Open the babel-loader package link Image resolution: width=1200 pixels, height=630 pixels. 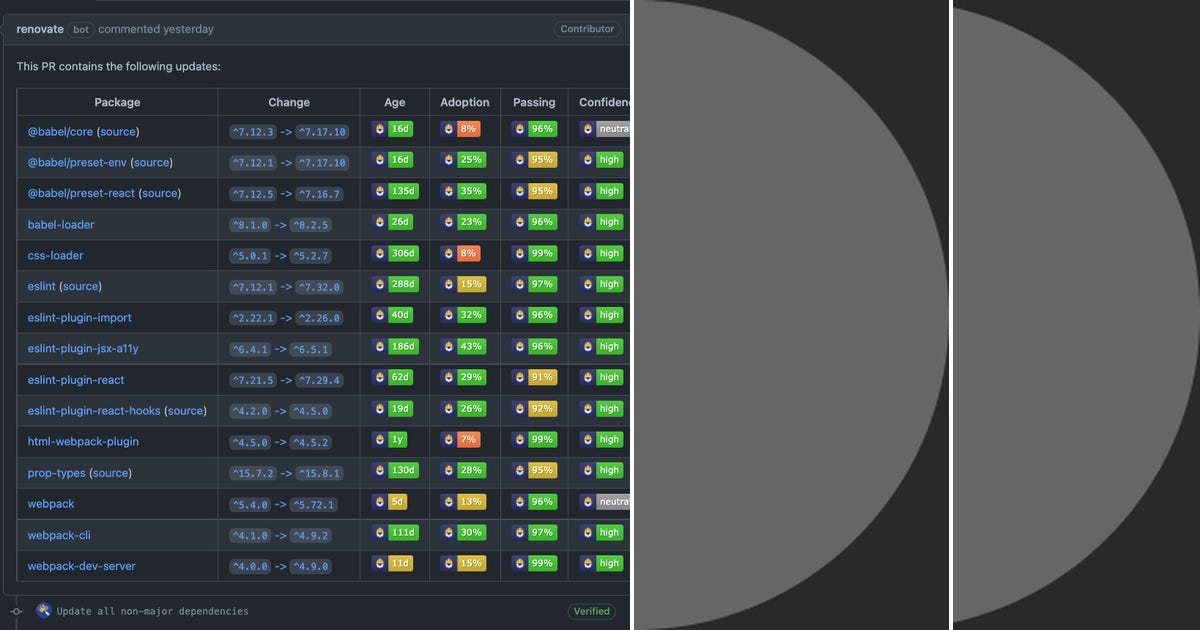tap(61, 224)
